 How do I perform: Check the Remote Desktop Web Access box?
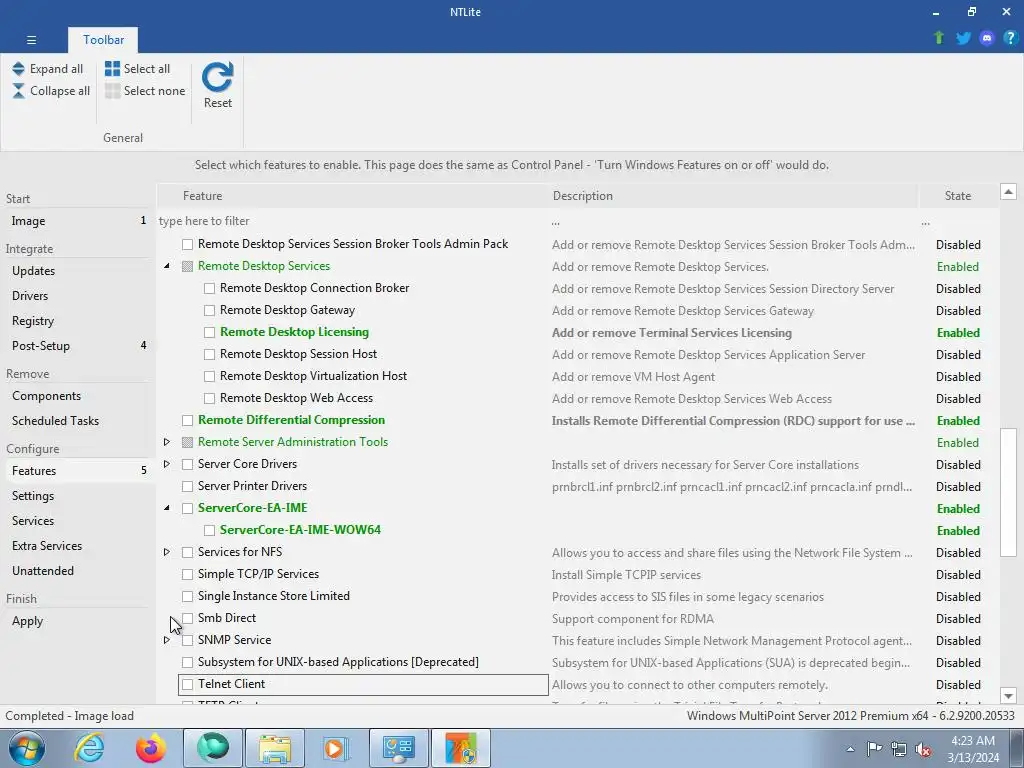tap(210, 398)
